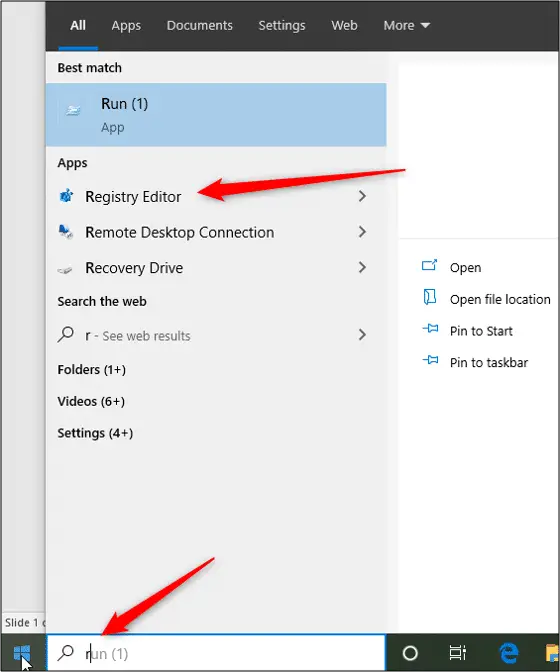Viewport: 560px width, 672px height.
Task: Switch to the Settings search tab
Action: [282, 25]
